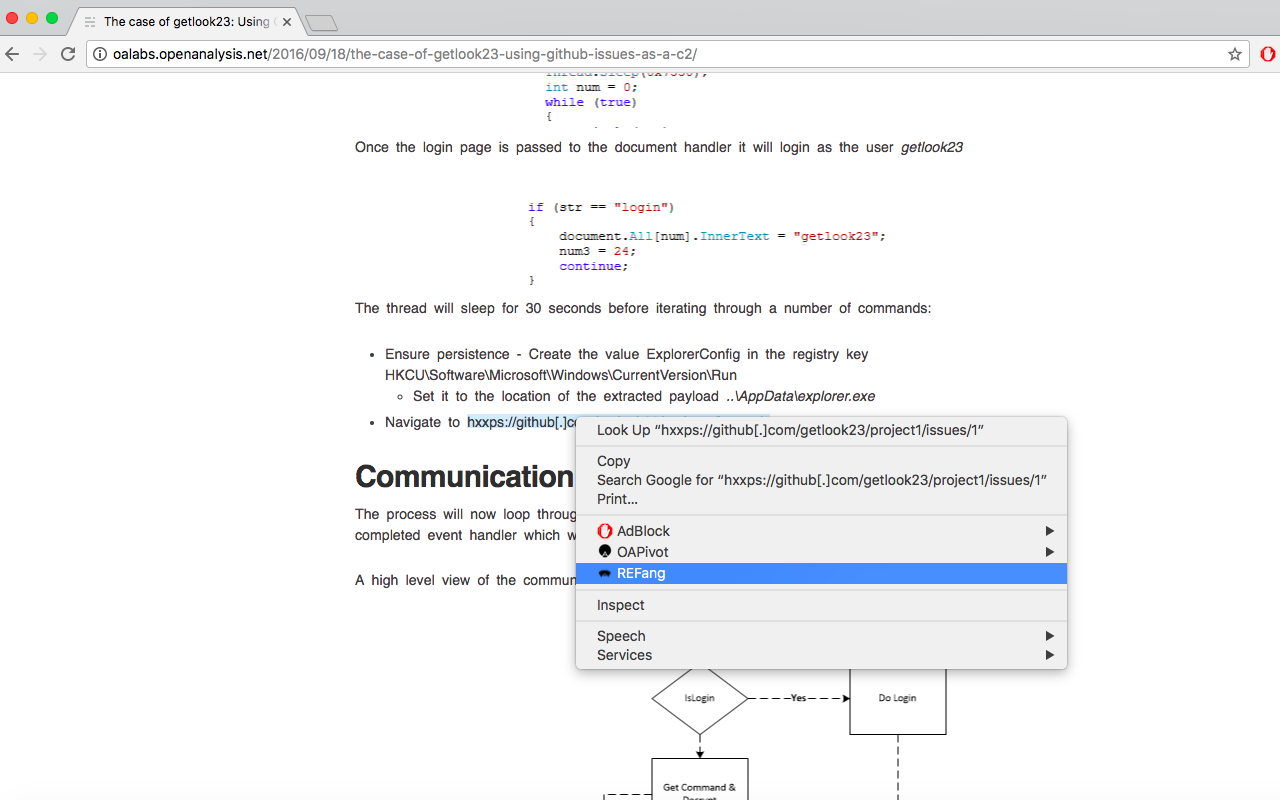Reload the current page
The height and width of the screenshot is (800, 1280).
click(68, 54)
